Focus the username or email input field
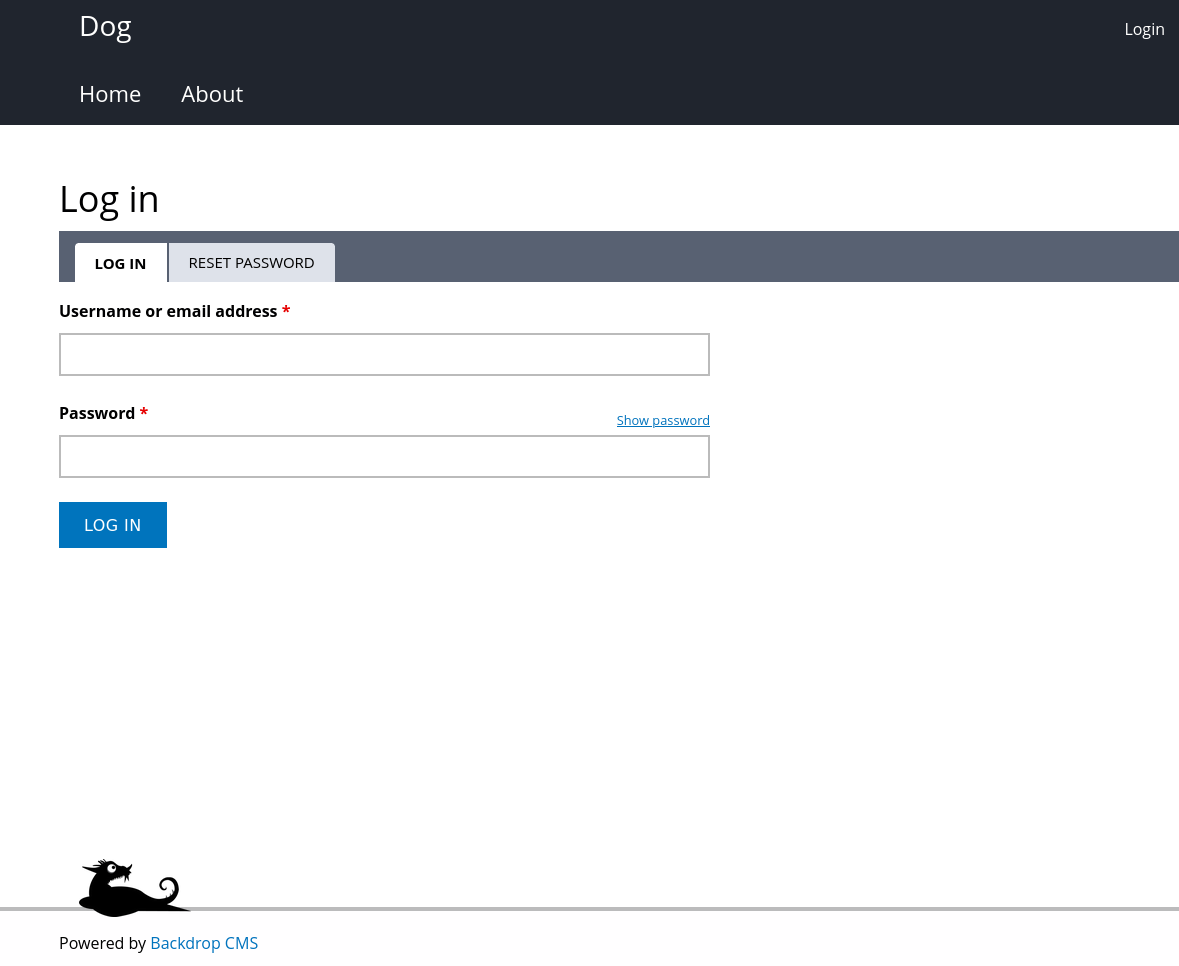Viewport: 1179px width, 966px height. point(384,355)
